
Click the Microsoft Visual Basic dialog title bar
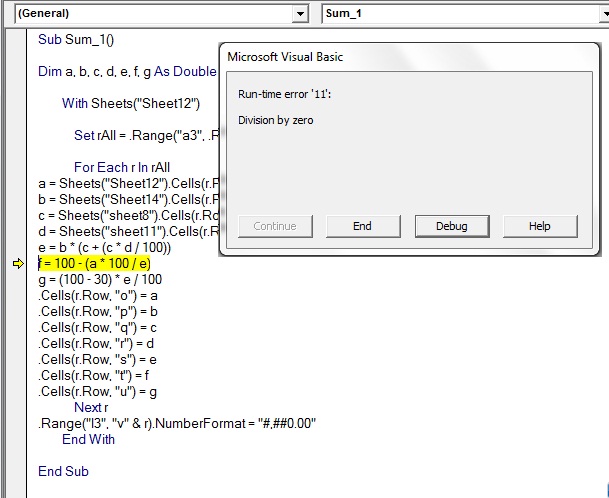point(400,57)
